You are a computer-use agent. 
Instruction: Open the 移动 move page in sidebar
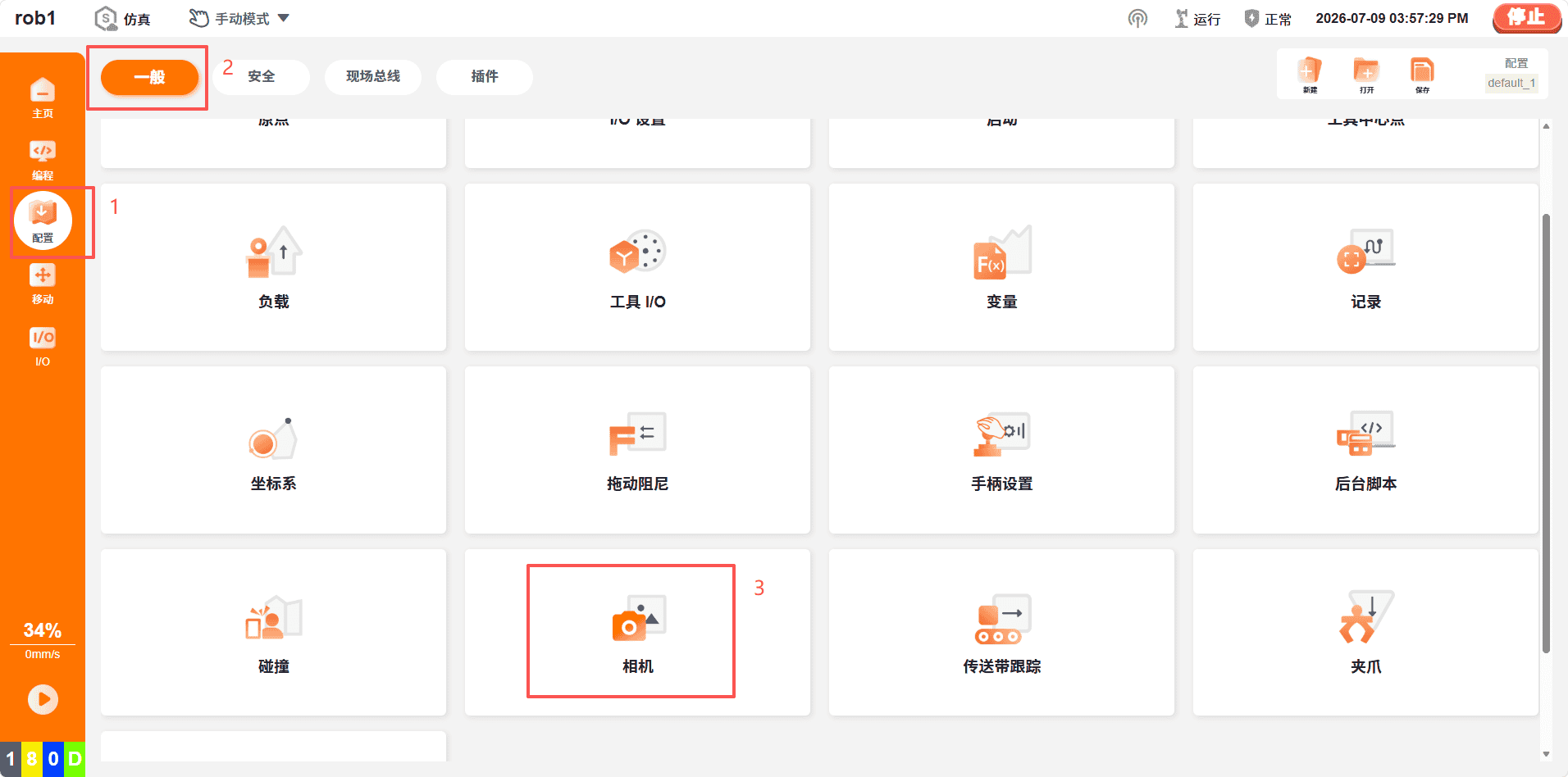tap(43, 284)
